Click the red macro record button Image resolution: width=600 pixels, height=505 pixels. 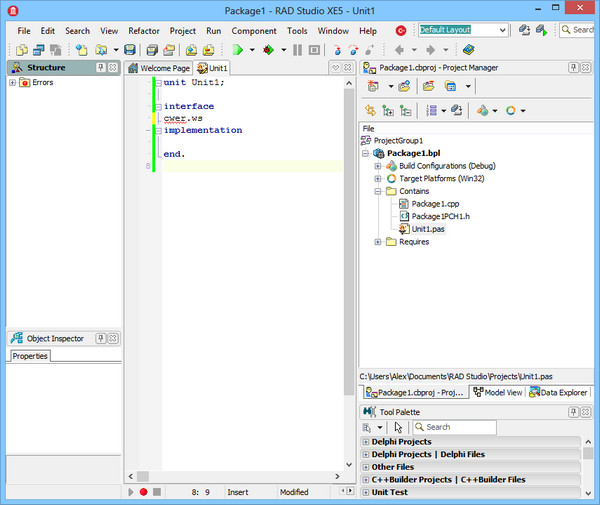(143, 492)
